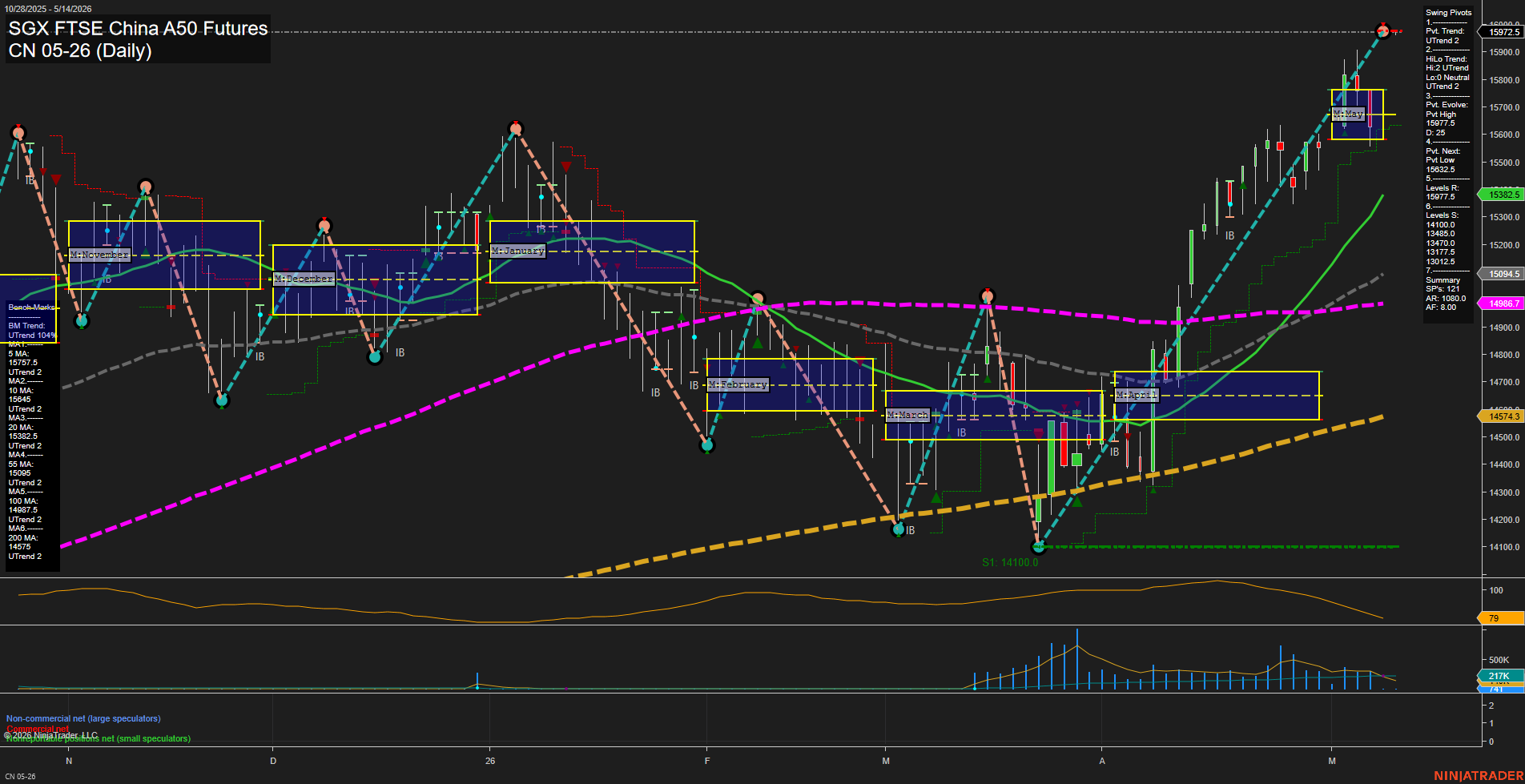Click the SP's: 121 summary value
Screen dimensions: 1525x784
[x=1443, y=289]
